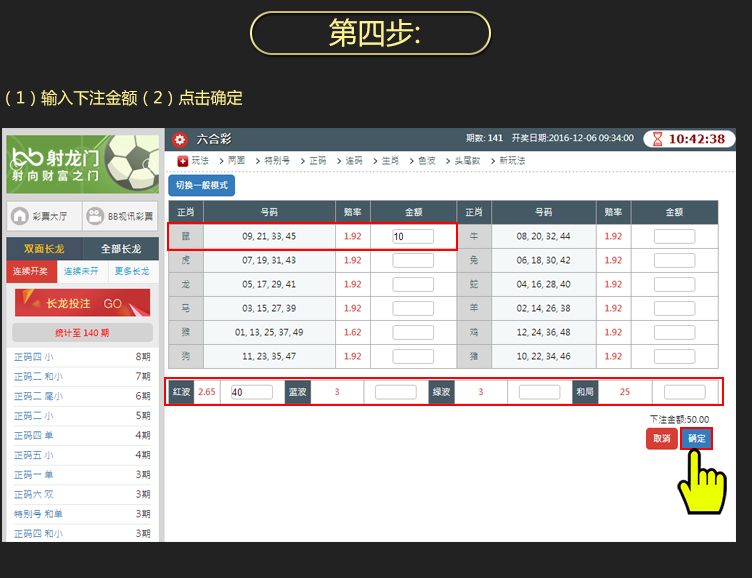Image resolution: width=752 pixels, height=578 pixels.
Task: Click the 六合彩 red chip icon
Action: [180, 139]
